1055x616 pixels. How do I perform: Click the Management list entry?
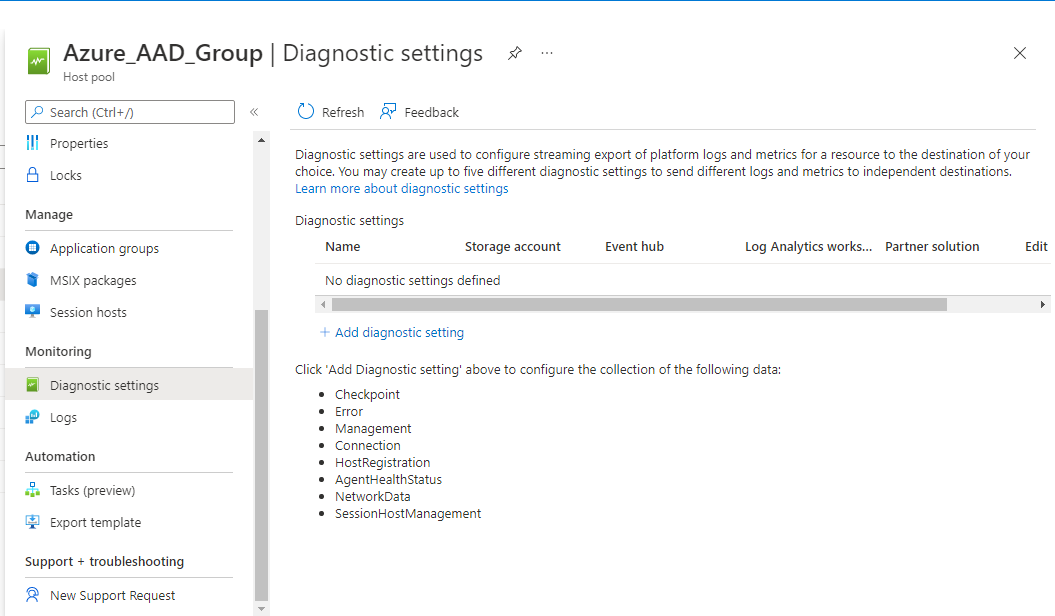[x=373, y=428]
